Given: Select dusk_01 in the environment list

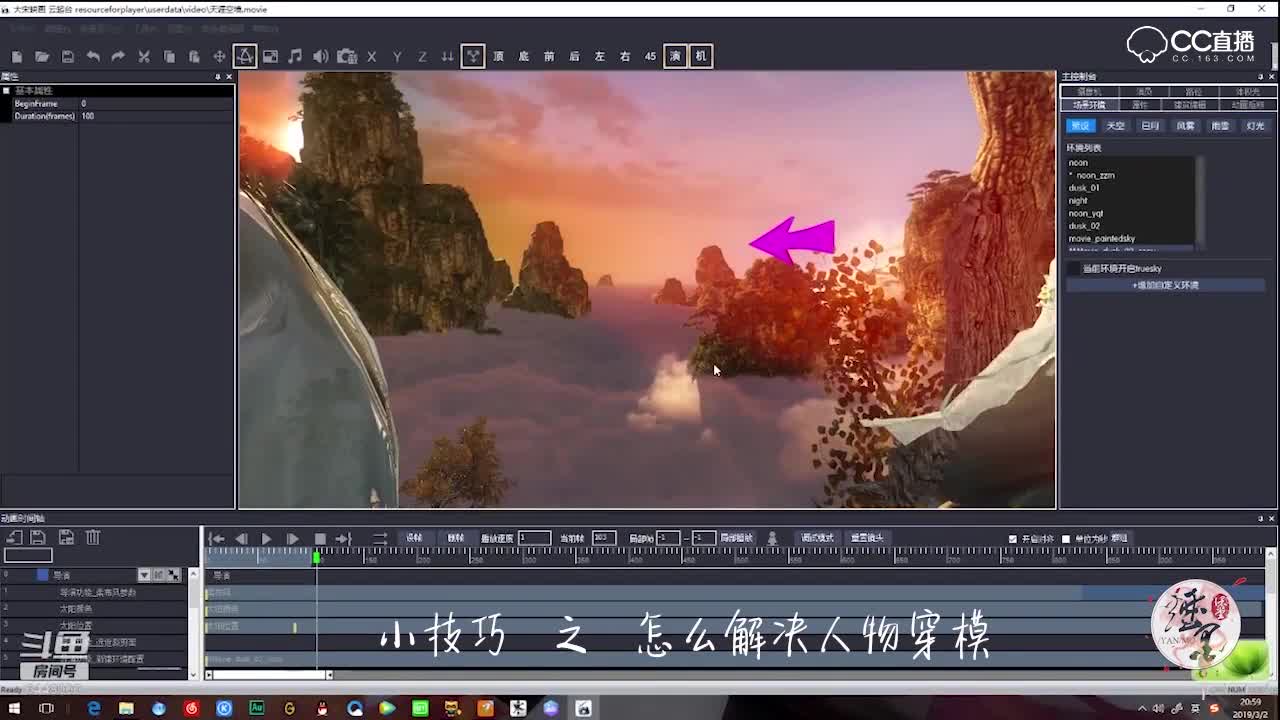Looking at the screenshot, I should 1084,188.
